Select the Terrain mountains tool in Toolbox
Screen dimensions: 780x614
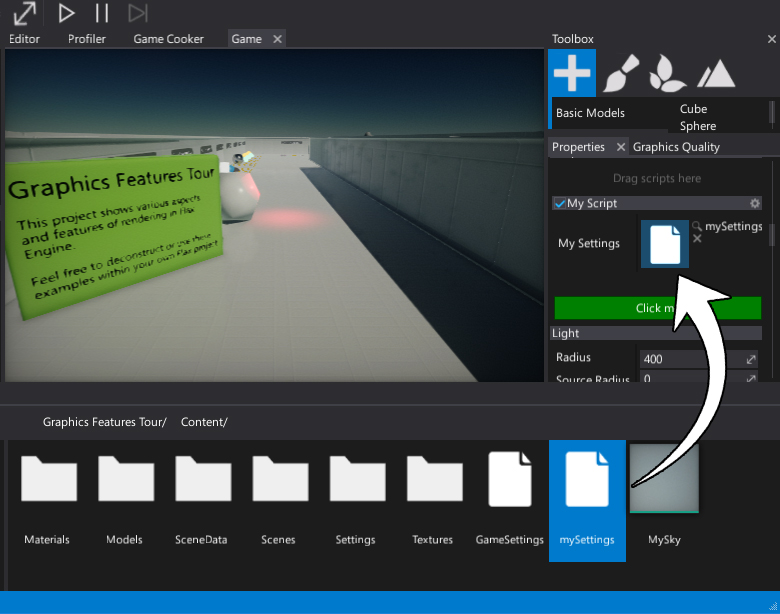(x=716, y=74)
